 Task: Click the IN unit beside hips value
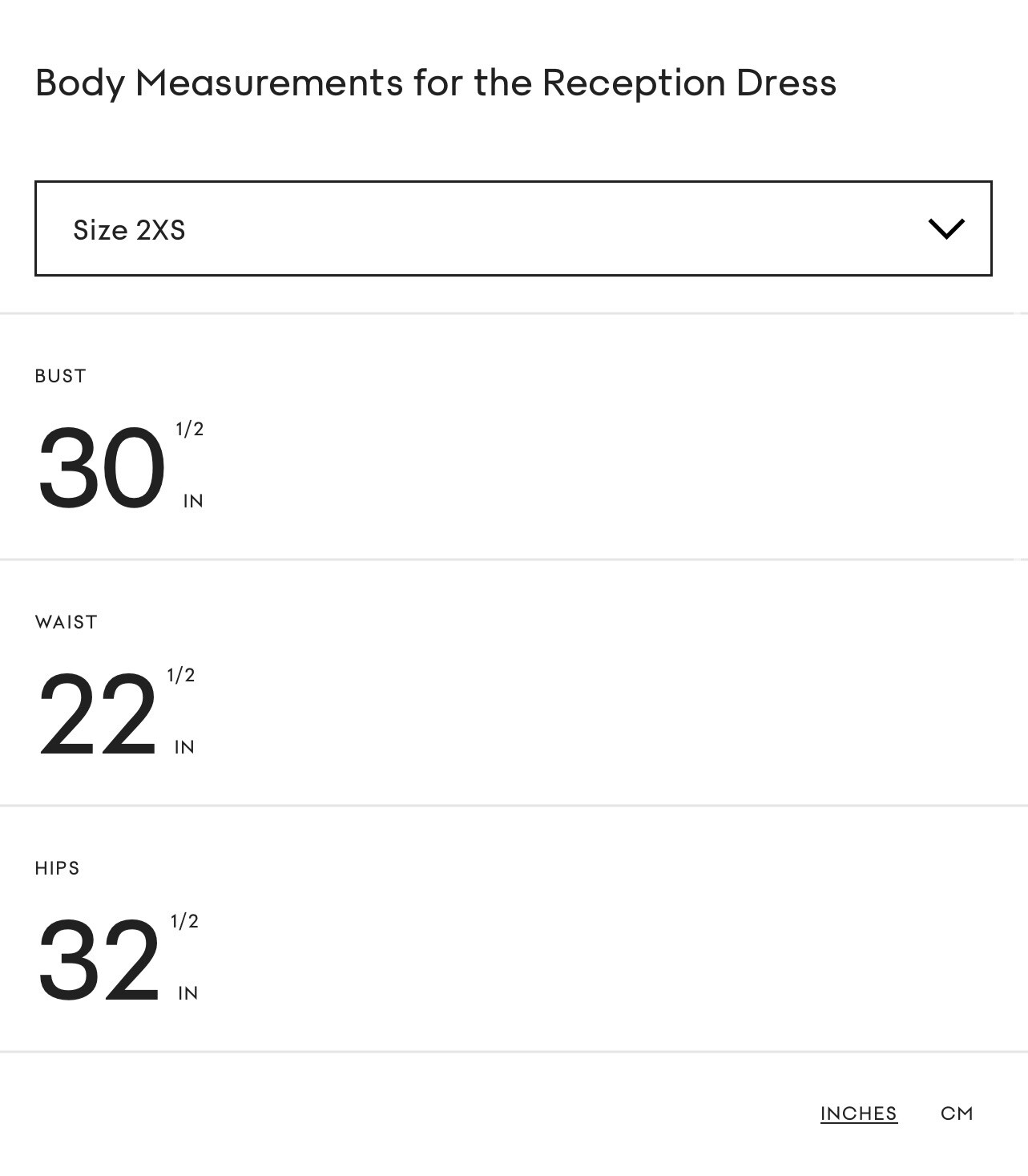tap(187, 993)
